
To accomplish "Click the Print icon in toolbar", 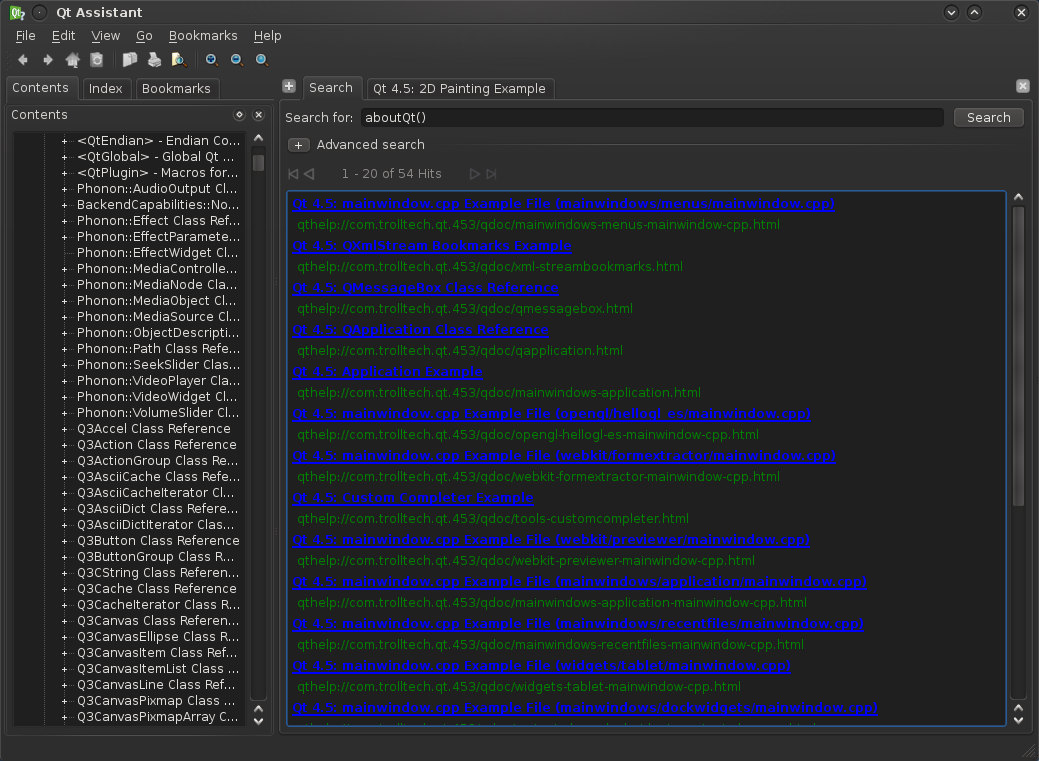I will (154, 60).
